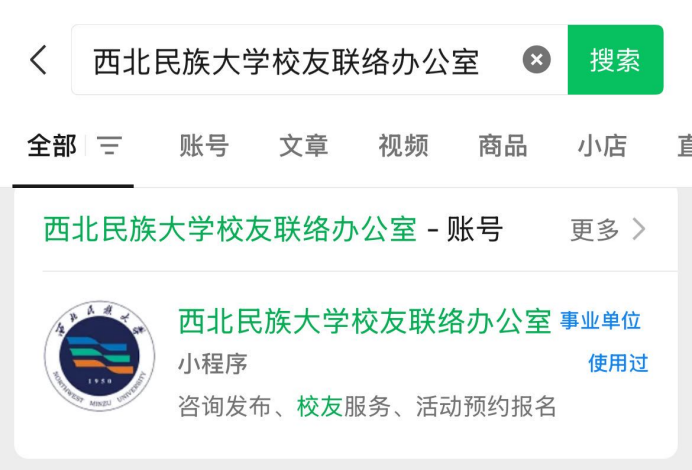This screenshot has width=692, height=470.
Task: Switch to the 文章 tab
Action: pyautogui.click(x=304, y=145)
